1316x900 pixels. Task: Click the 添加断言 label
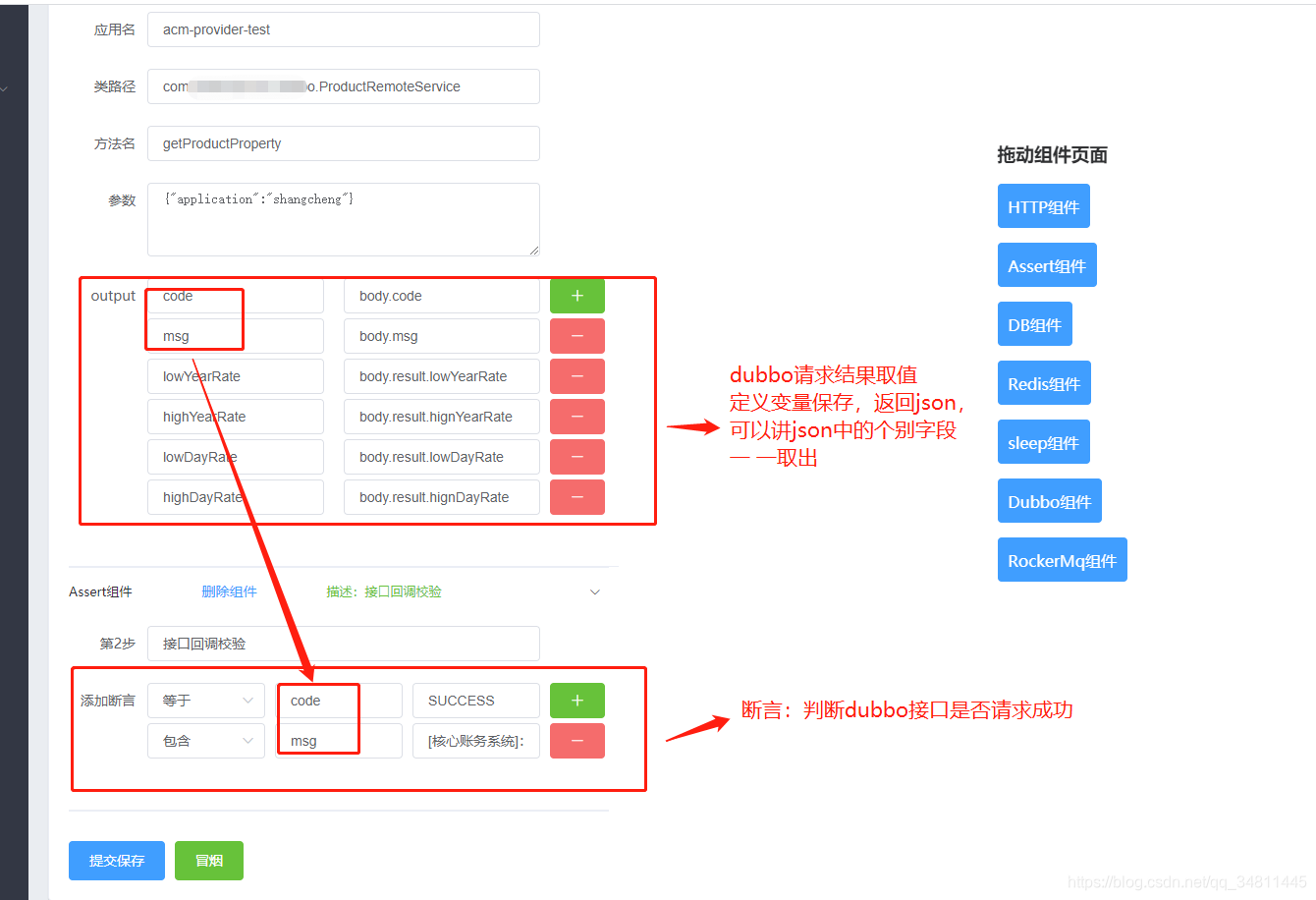[108, 701]
